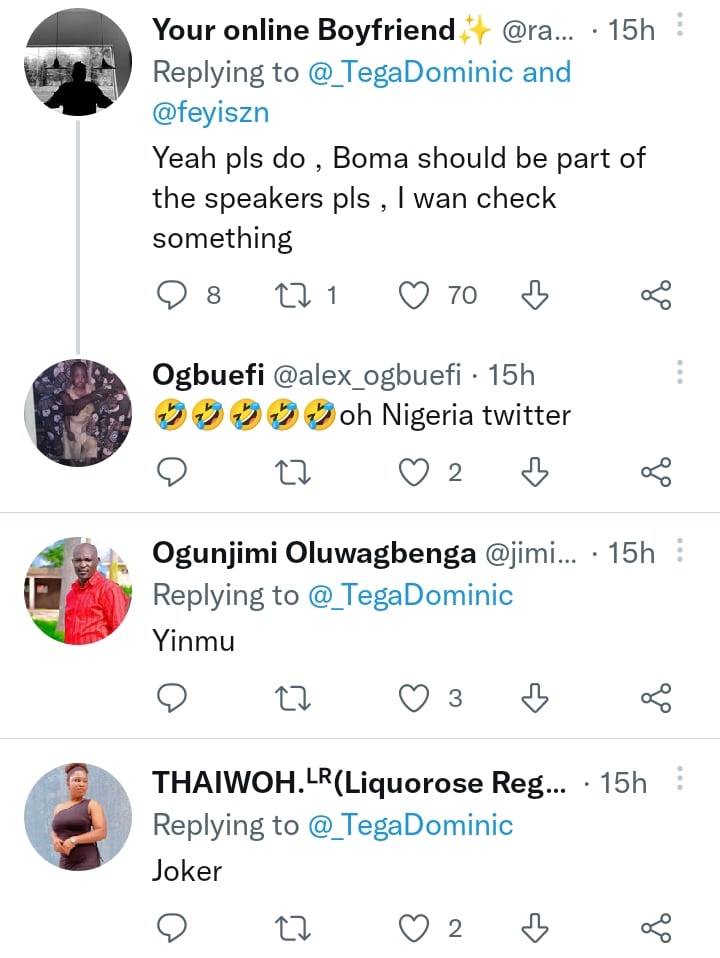Download Ogbuefi's tweet using the arrow icon
Screen dimensions: 720x958
point(536,472)
